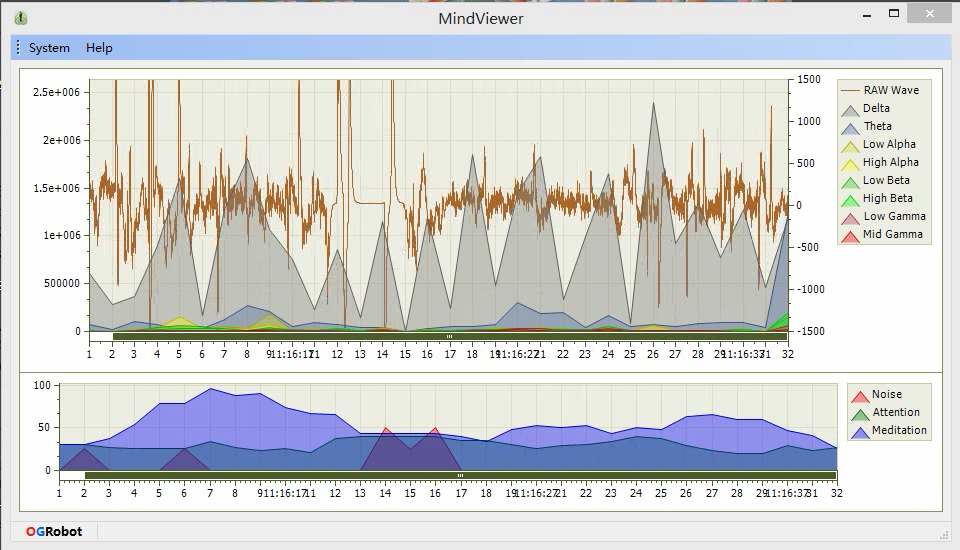Click the MindViewer app icon in title bar
This screenshot has width=960, height=550.
tap(21, 18)
